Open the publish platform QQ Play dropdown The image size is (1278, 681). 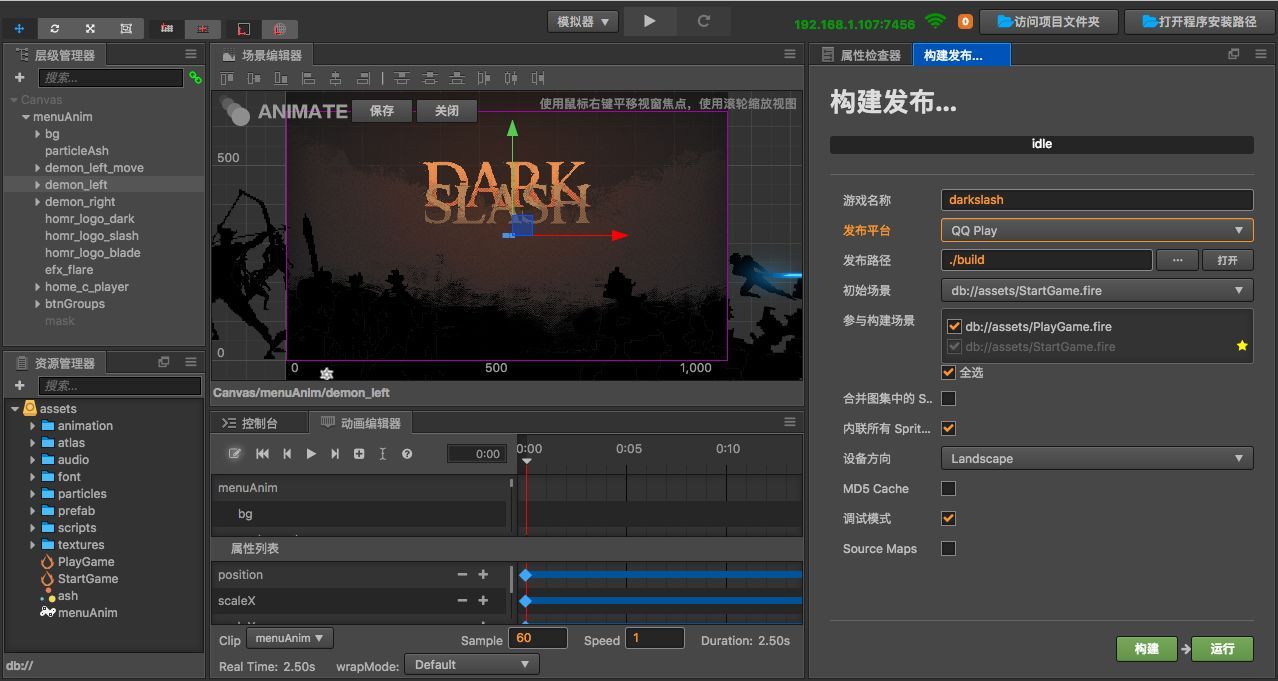[x=1096, y=230]
